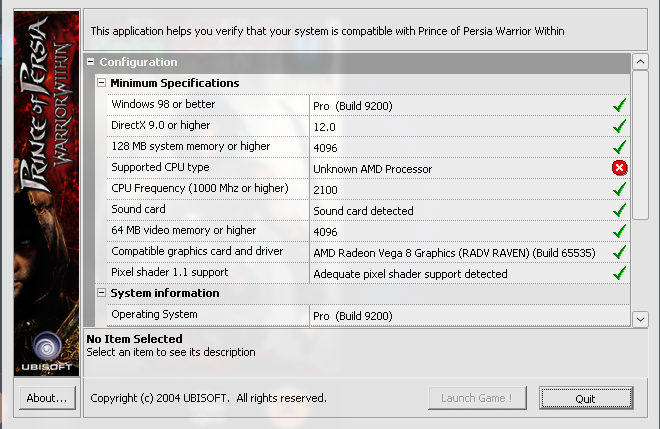This screenshot has height=429, width=660.
Task: Click the Unknown AMD Processor value
Action: (373, 169)
